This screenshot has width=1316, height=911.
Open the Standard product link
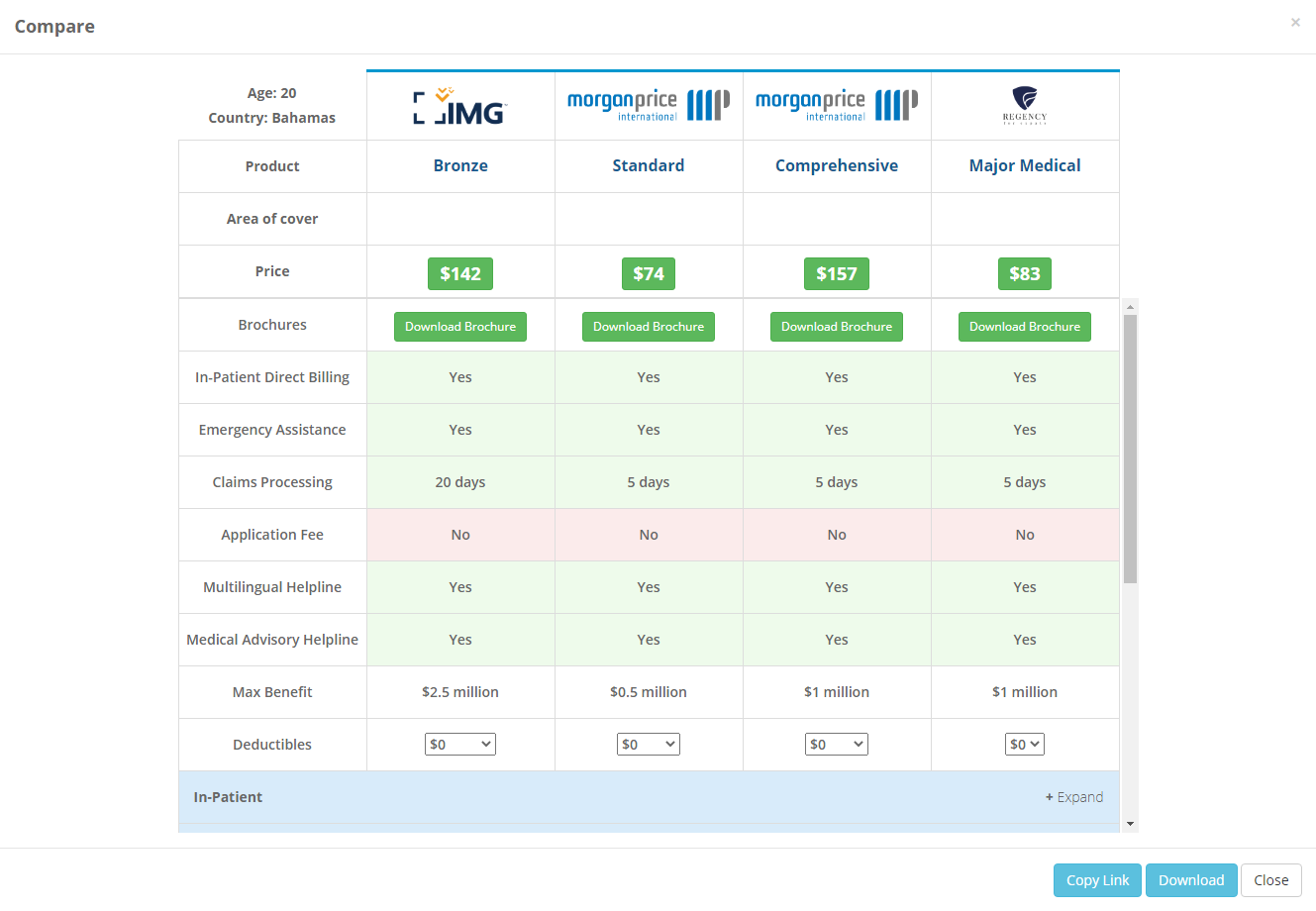[649, 165]
